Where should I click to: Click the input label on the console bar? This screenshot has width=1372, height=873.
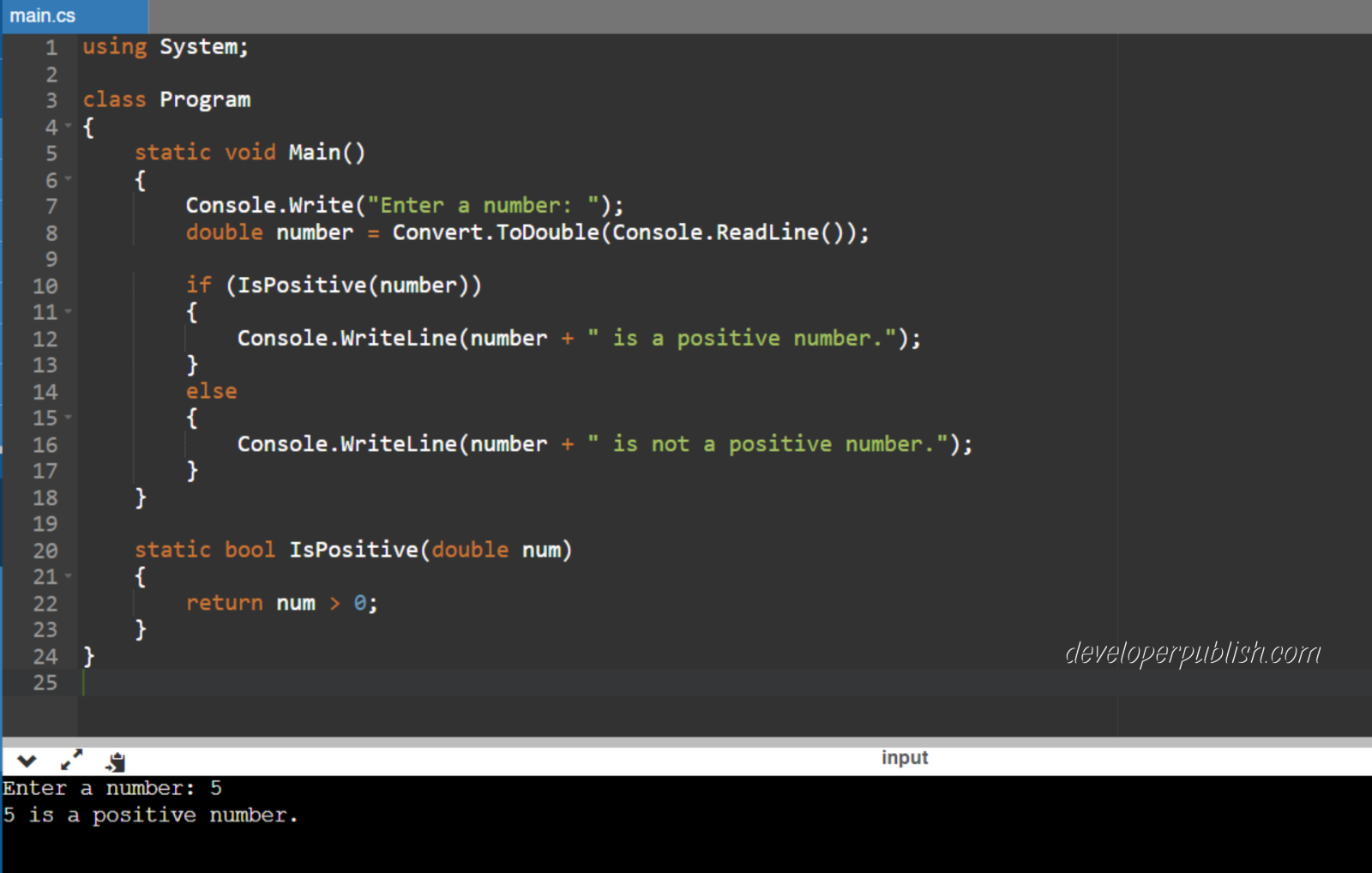905,757
